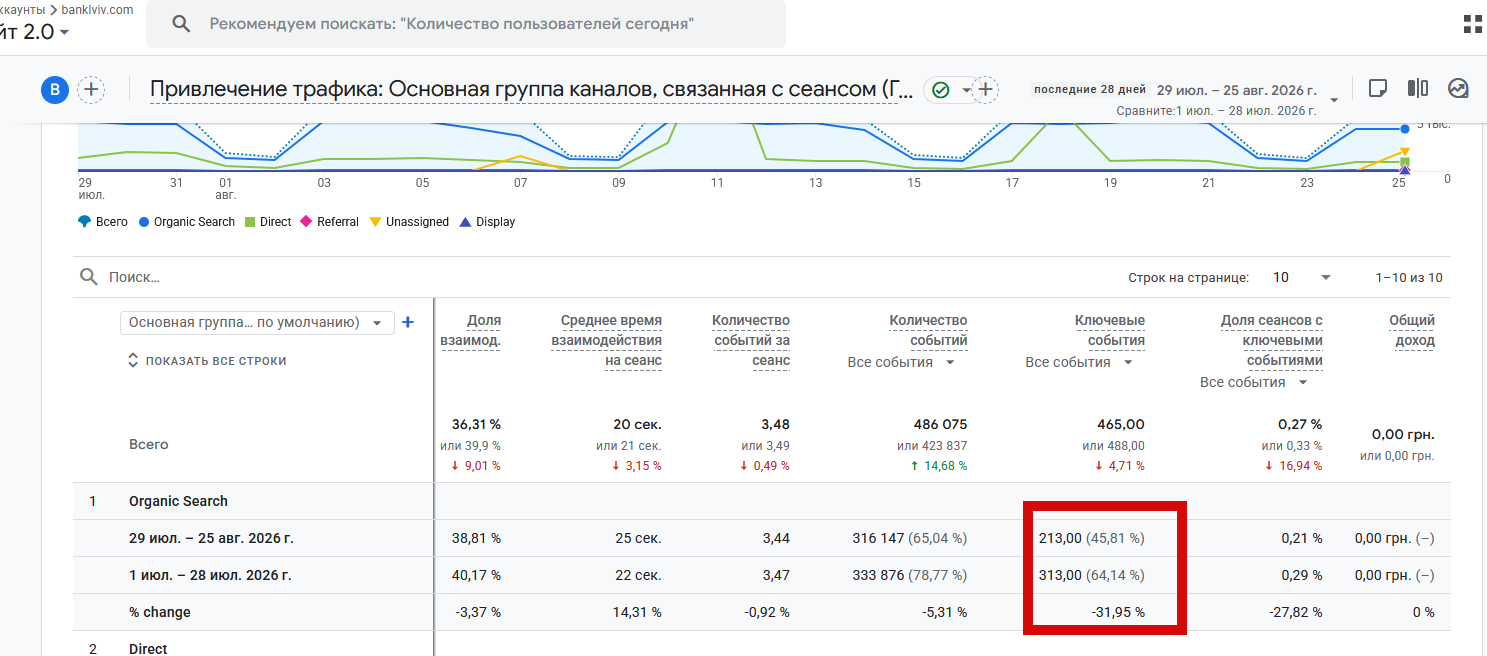Open the compare columns icon

(x=1417, y=89)
